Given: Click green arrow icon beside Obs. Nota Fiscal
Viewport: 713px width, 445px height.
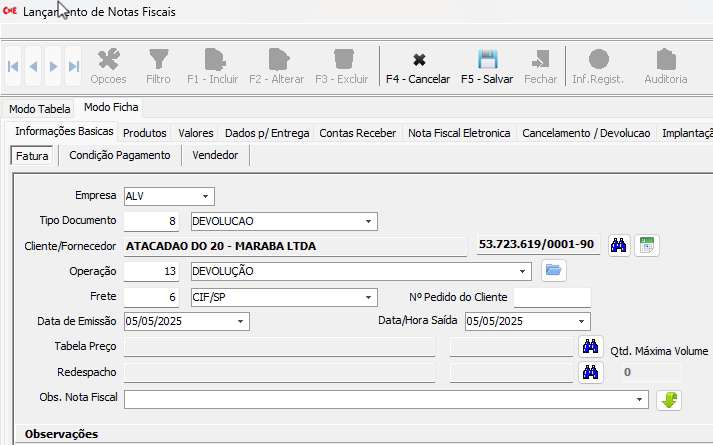Looking at the screenshot, I should [668, 399].
